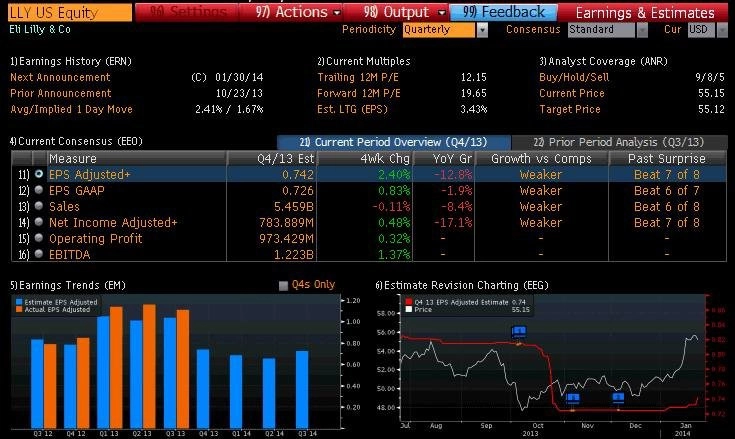Click the blue Estimate EPS Adjusted legend swatch
This screenshot has height=439, width=735.
pos(19,302)
